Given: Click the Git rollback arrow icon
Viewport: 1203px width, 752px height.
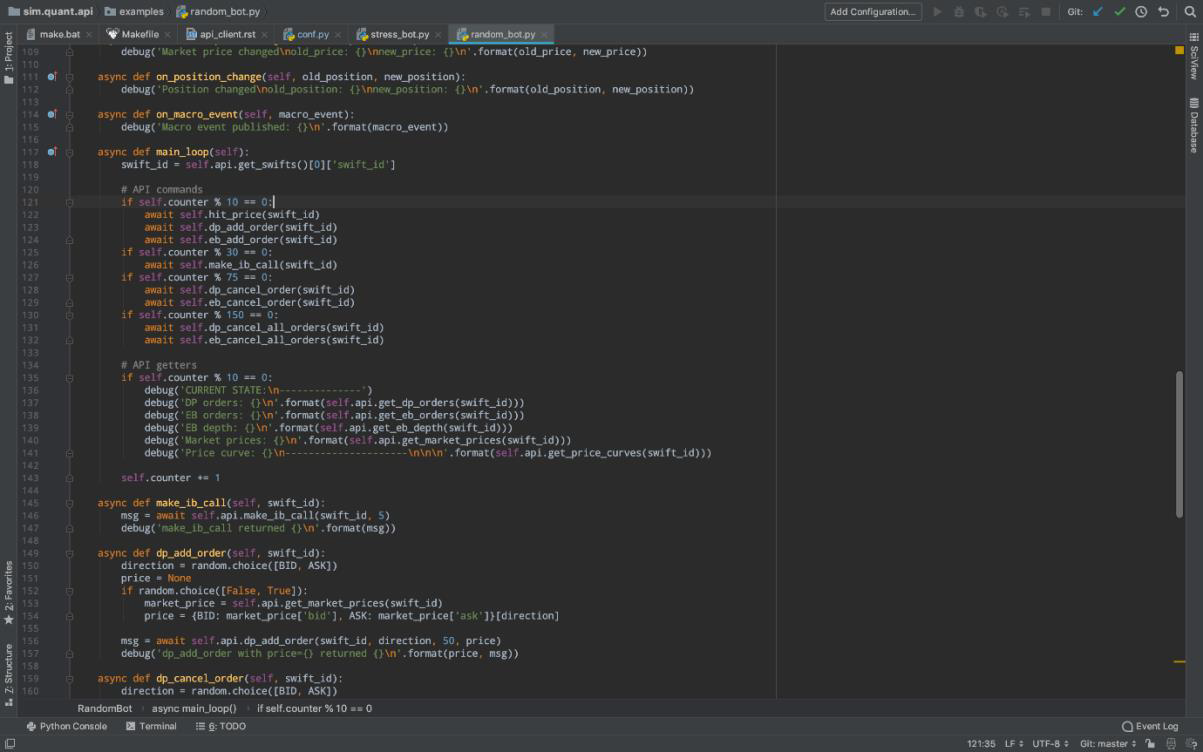Looking at the screenshot, I should (1163, 12).
